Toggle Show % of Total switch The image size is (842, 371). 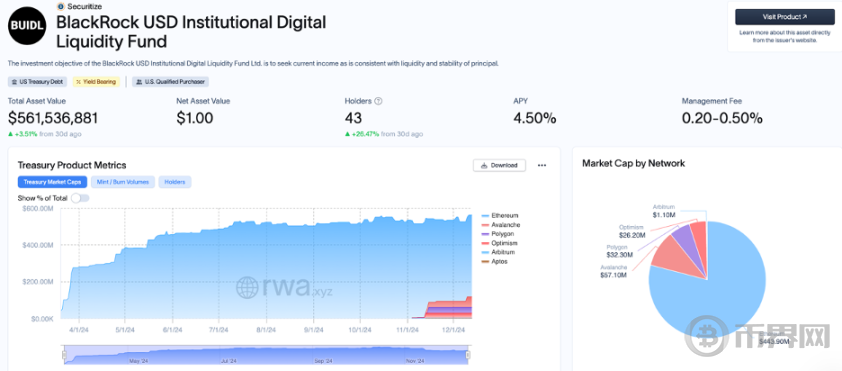(80, 198)
